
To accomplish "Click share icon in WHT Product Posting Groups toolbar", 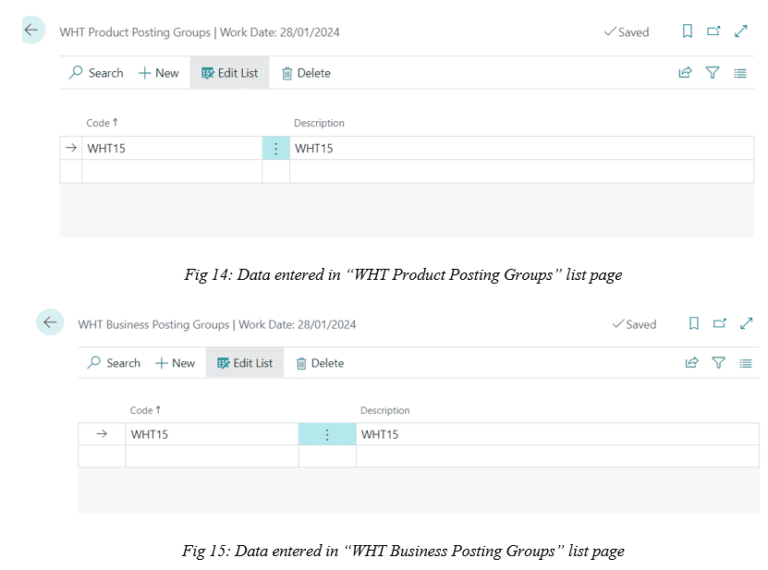I will (685, 73).
